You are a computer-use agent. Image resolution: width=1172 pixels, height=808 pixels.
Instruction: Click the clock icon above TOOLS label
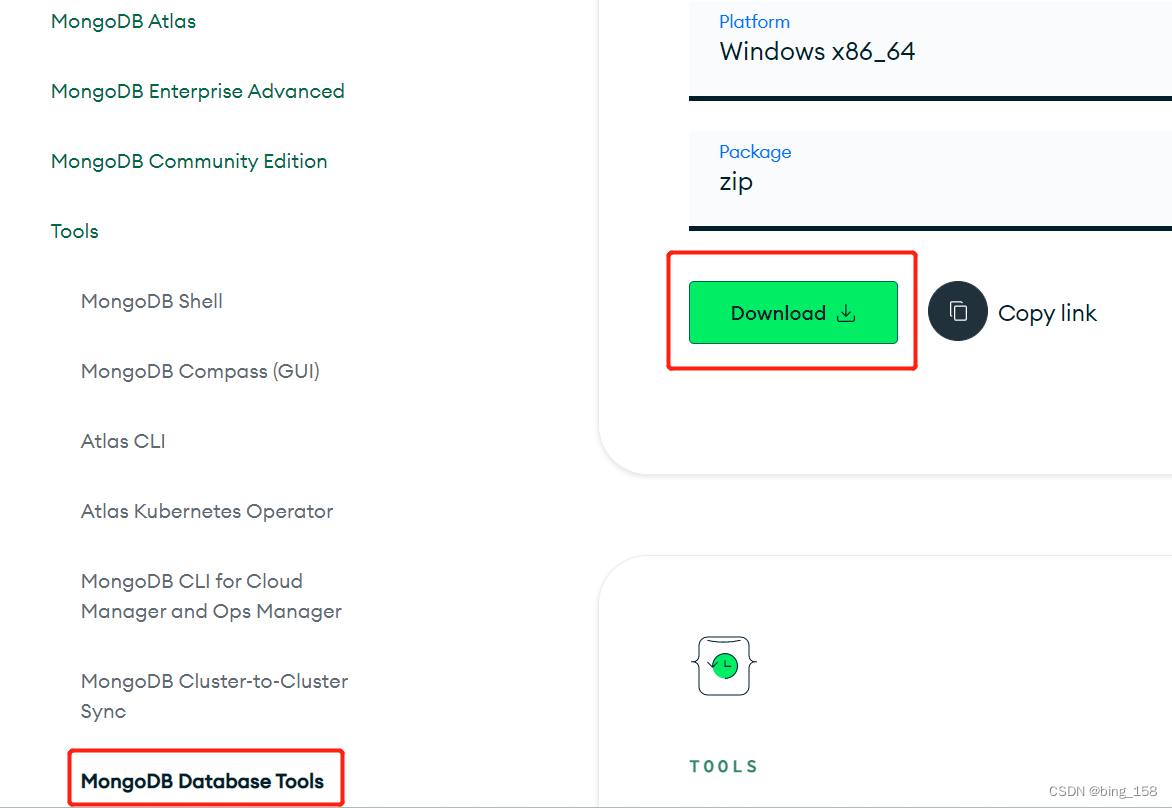pyautogui.click(x=723, y=665)
